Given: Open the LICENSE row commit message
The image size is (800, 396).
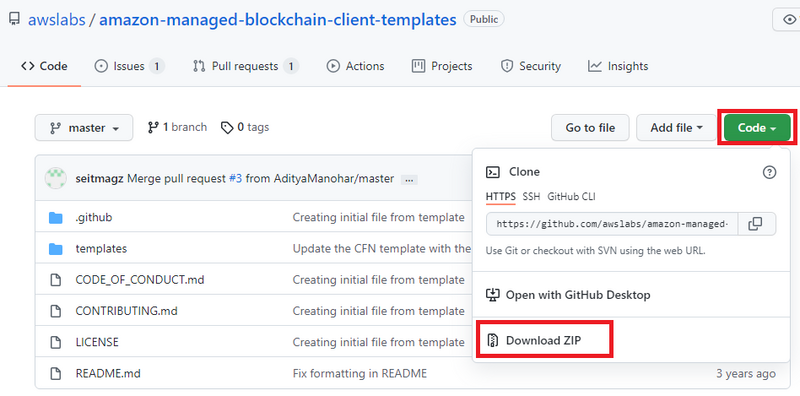Looking at the screenshot, I should click(379, 342).
